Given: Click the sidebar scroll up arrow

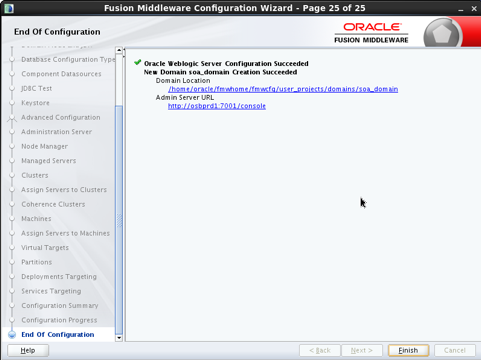Looking at the screenshot, I should pyautogui.click(x=119, y=50).
